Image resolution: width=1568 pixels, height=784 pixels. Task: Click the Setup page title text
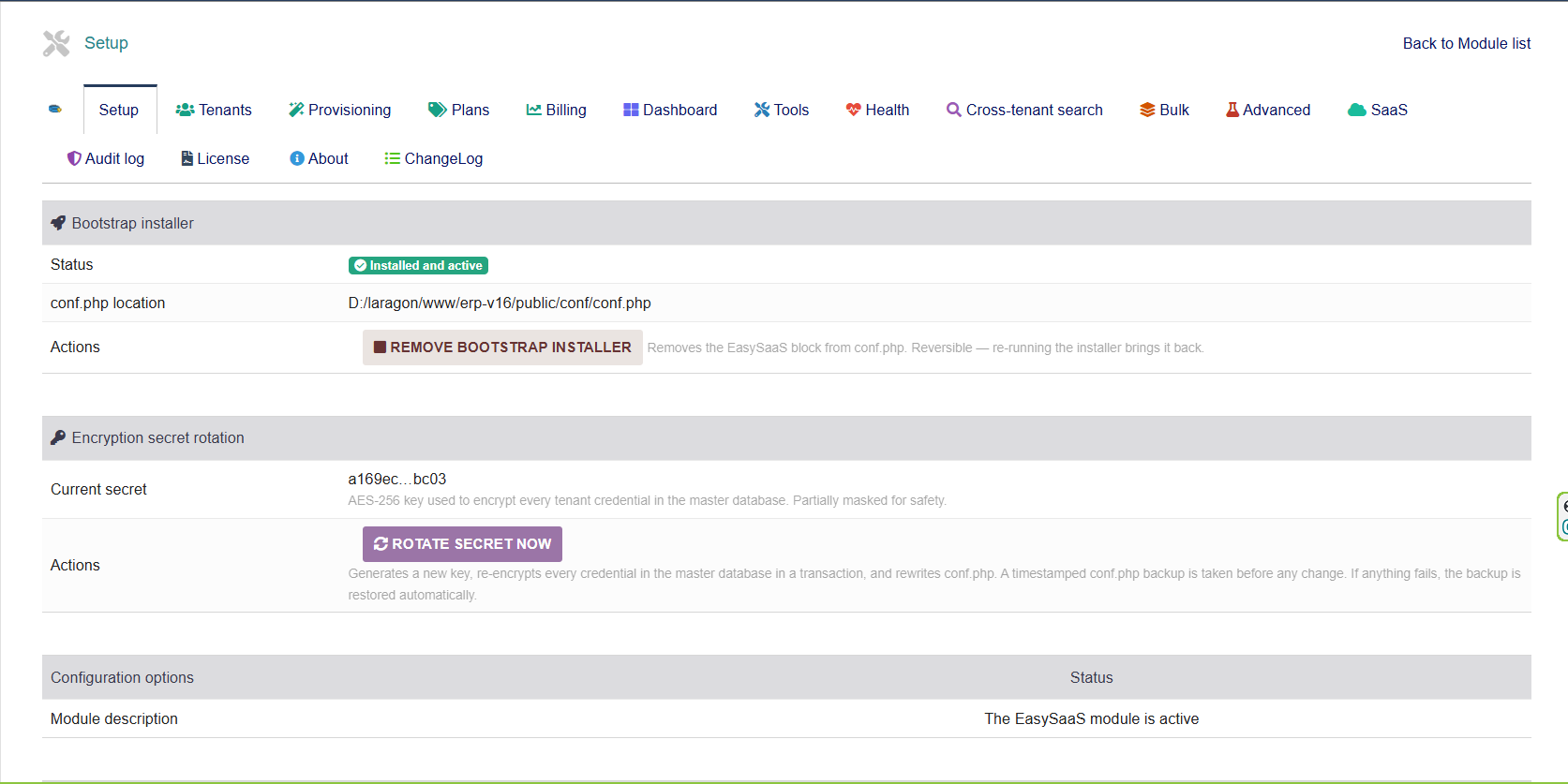[x=106, y=43]
